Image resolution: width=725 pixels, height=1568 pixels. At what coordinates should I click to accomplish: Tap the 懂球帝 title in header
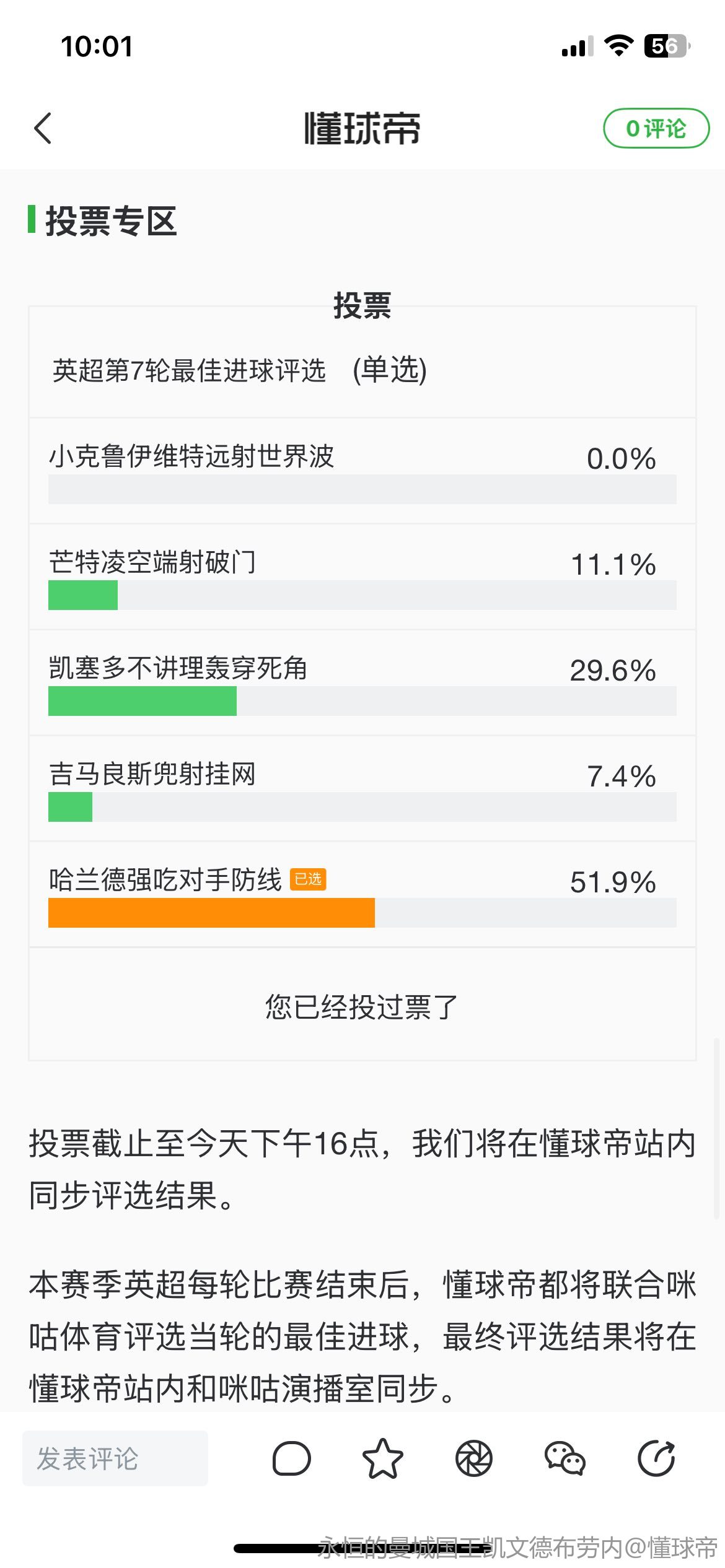[x=362, y=128]
